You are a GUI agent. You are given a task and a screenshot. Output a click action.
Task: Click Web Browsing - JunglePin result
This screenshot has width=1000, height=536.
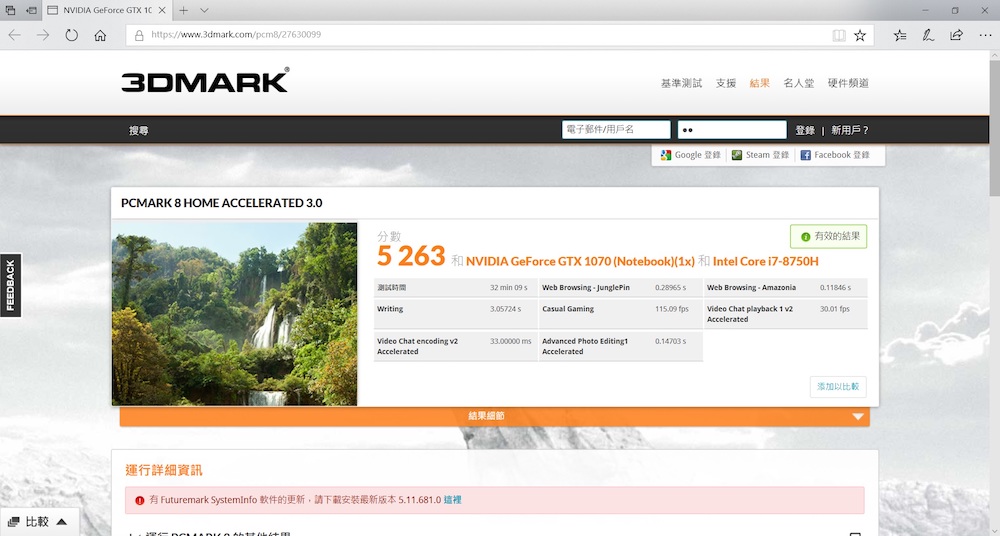[621, 287]
